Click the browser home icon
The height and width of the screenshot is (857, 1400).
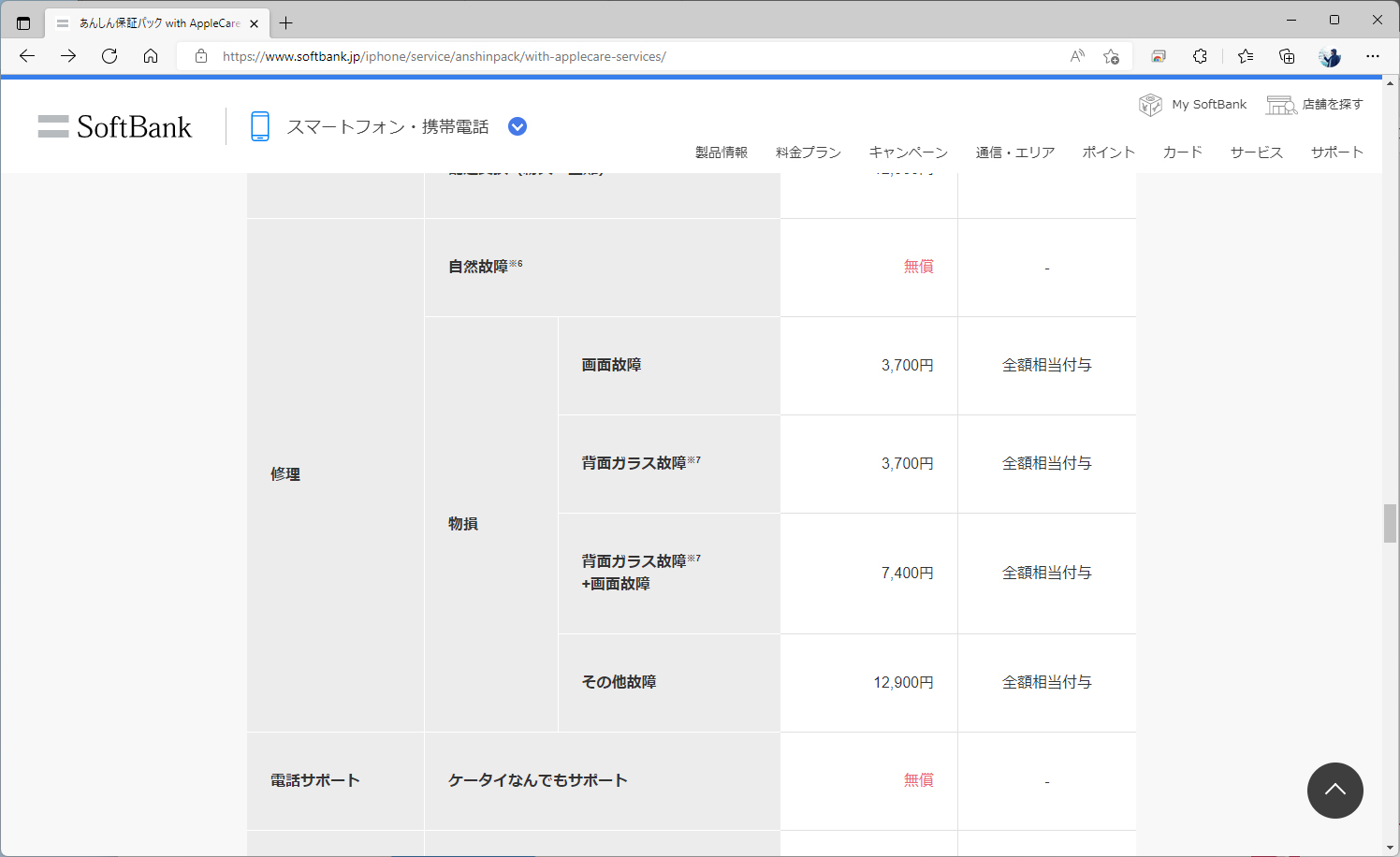pos(151,56)
